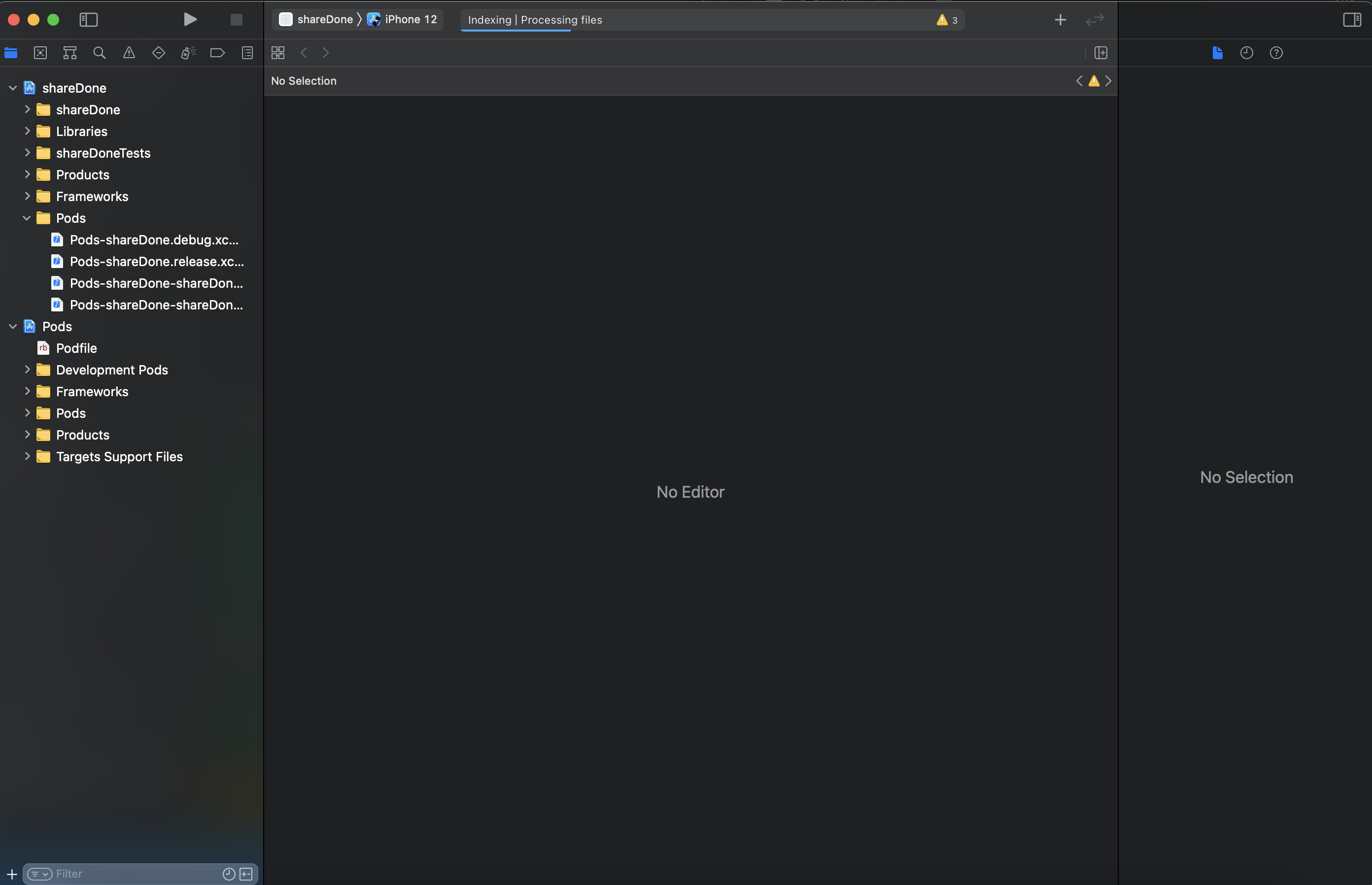
Task: Select the Podfile in navigator
Action: [x=76, y=348]
